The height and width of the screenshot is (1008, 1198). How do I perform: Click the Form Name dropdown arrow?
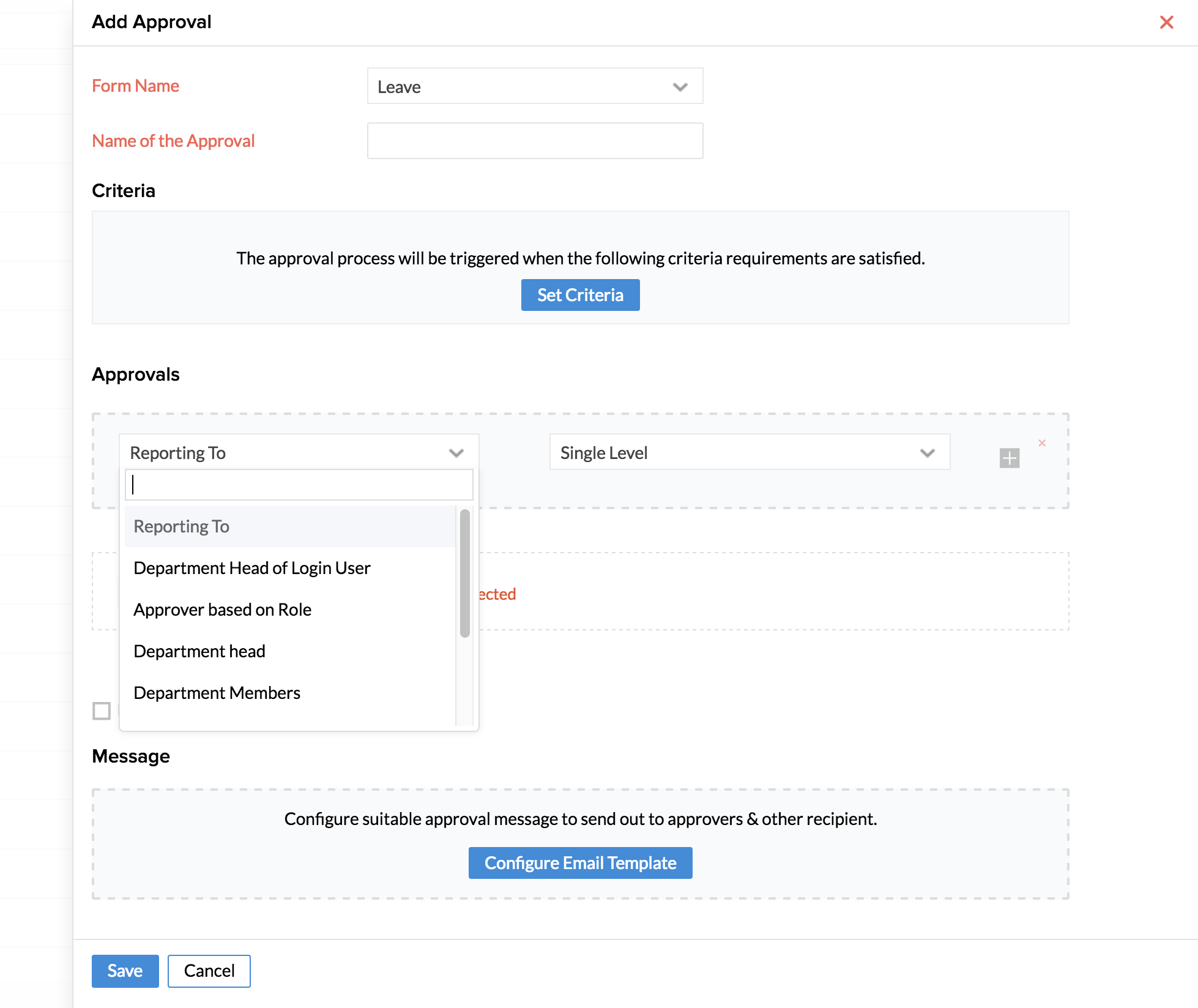pos(680,87)
